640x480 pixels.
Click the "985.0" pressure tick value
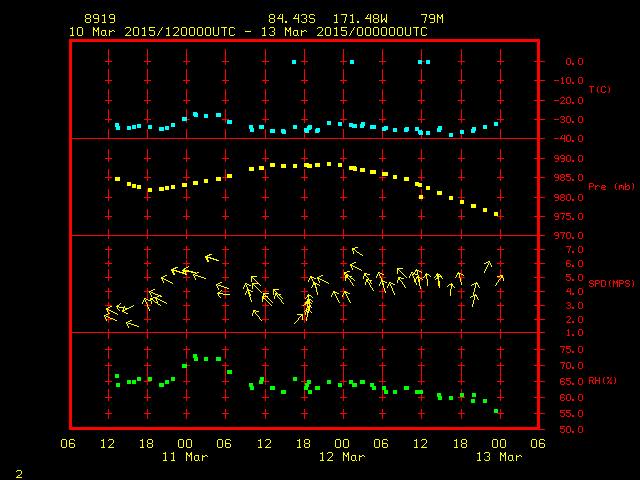[569, 178]
